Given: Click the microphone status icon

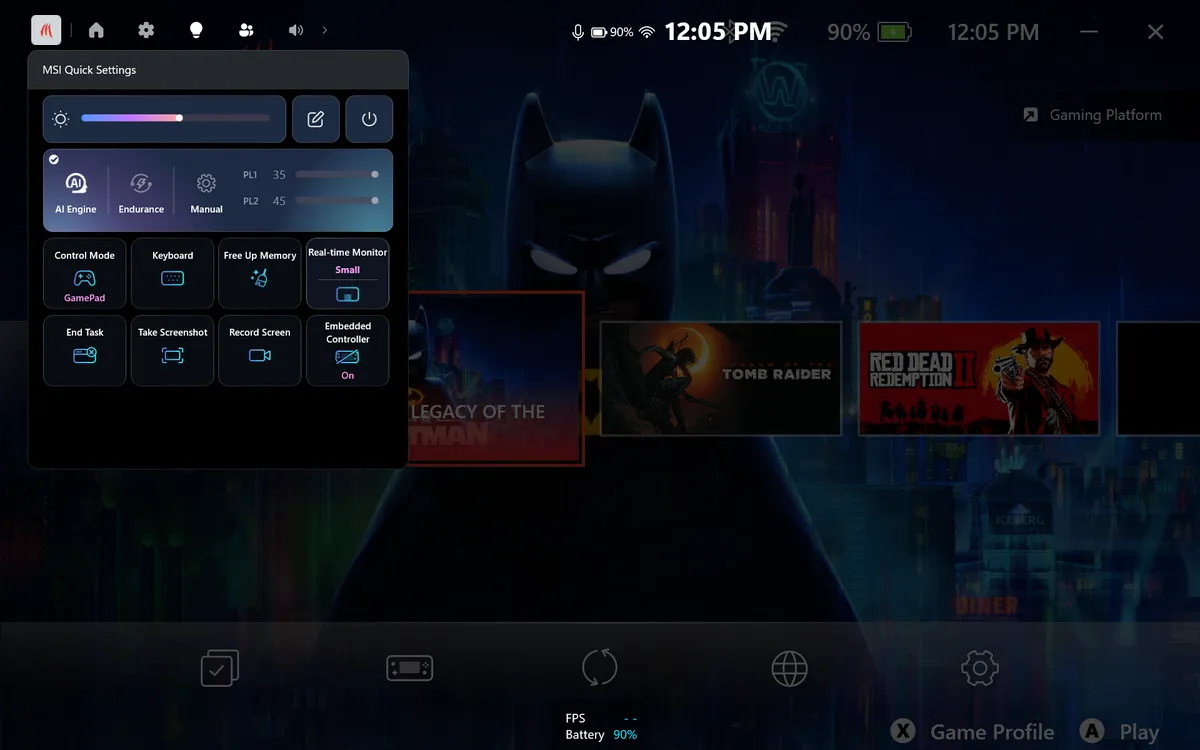Looking at the screenshot, I should pyautogui.click(x=578, y=32).
